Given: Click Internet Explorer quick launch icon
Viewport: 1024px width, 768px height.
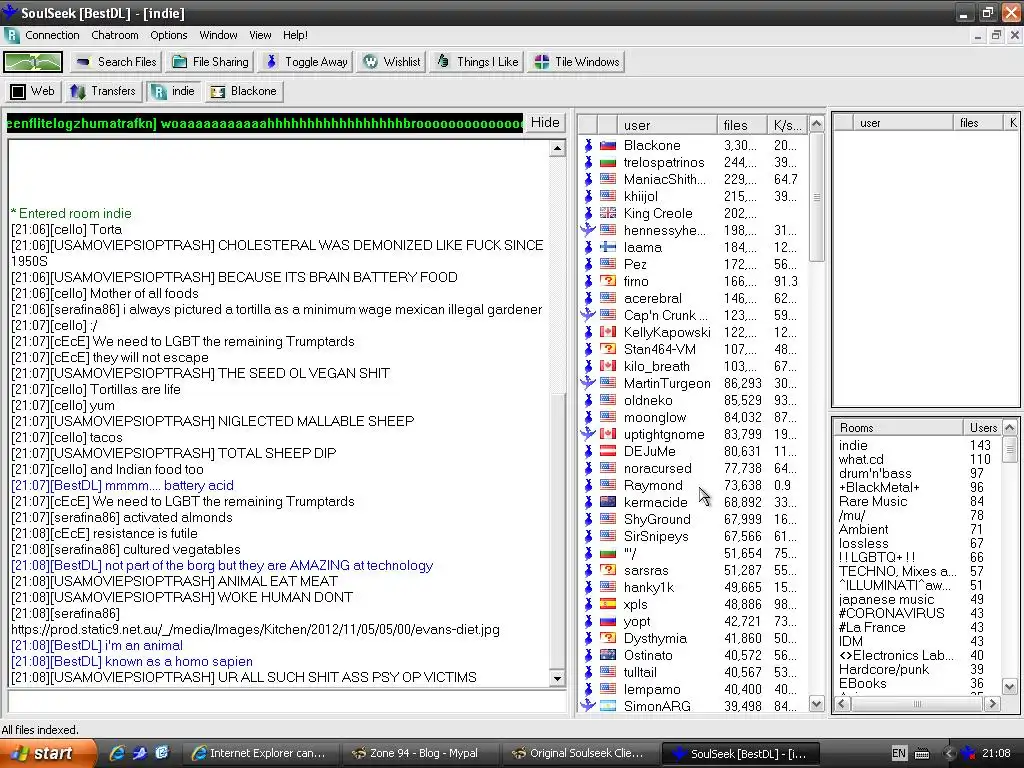Looking at the screenshot, I should (117, 753).
